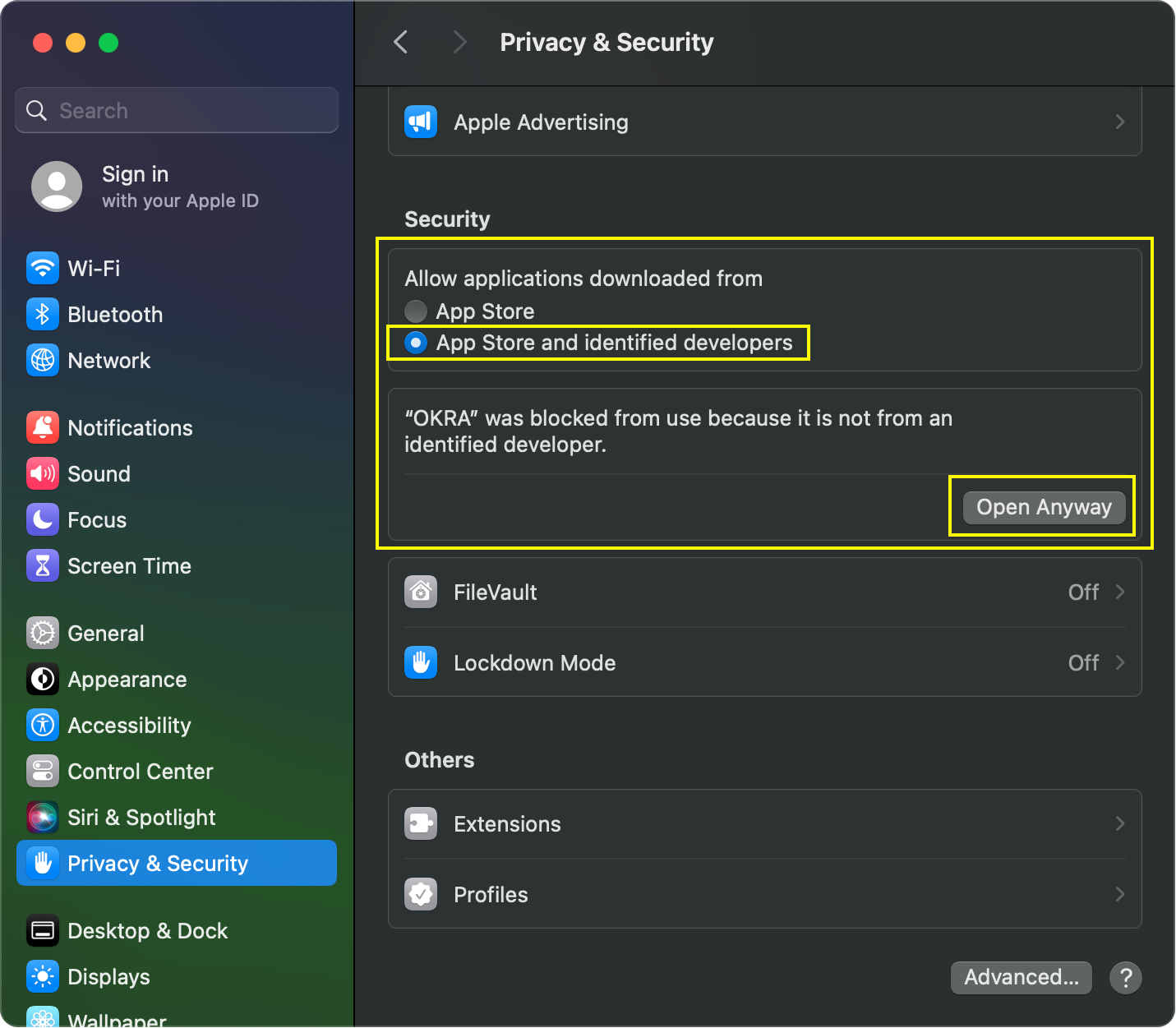Click the Bluetooth icon in sidebar
This screenshot has width=1176, height=1028.
(x=43, y=314)
